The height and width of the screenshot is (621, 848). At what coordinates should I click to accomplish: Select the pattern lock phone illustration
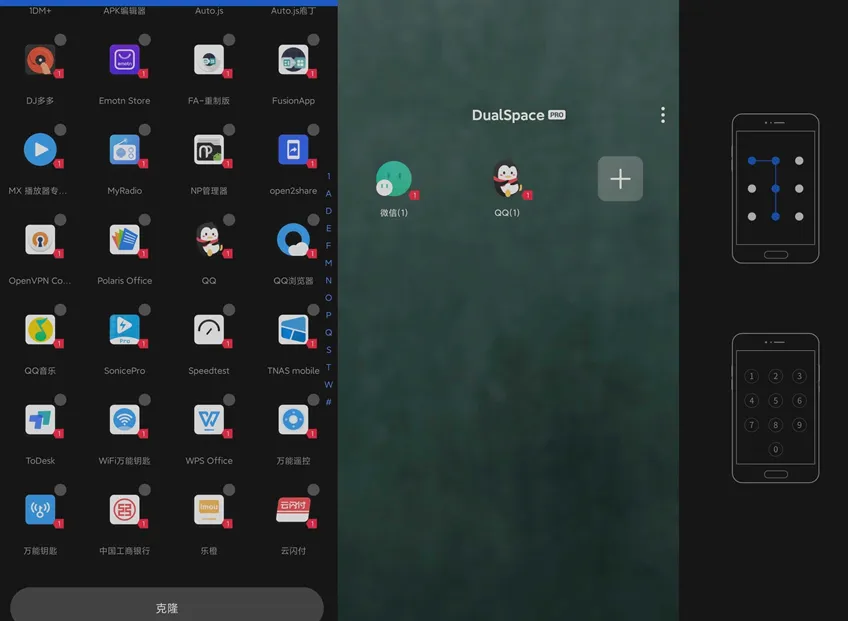click(776, 188)
